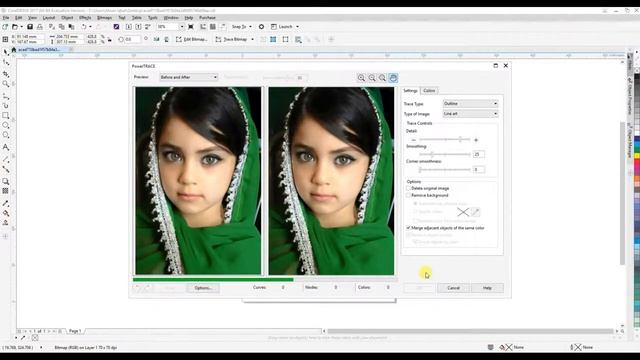Click the Corner smoothness value field
640x360 pixels.
pos(478,169)
